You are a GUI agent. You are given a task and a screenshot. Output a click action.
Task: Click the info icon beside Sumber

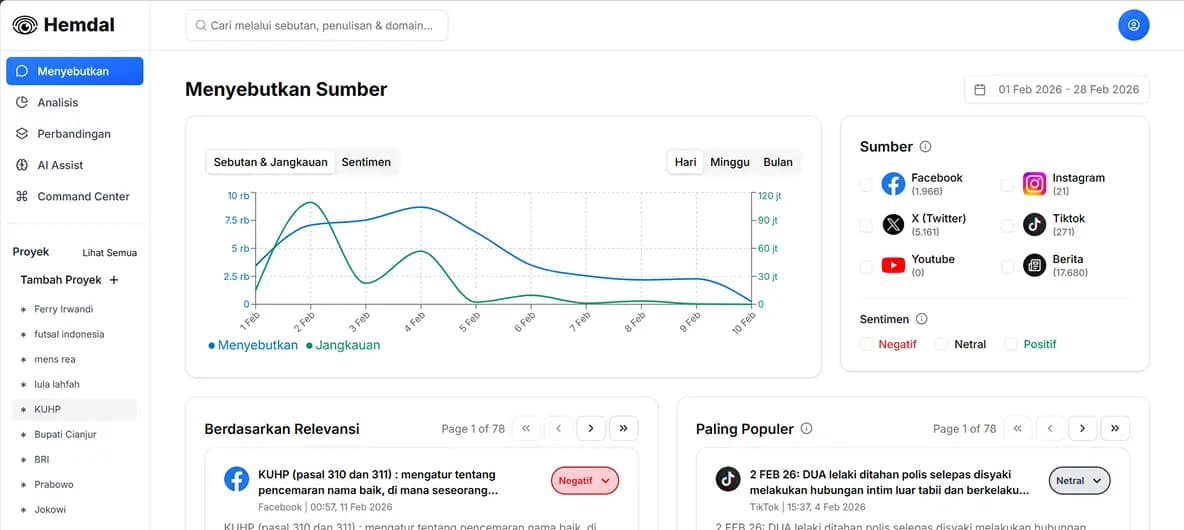[925, 147]
